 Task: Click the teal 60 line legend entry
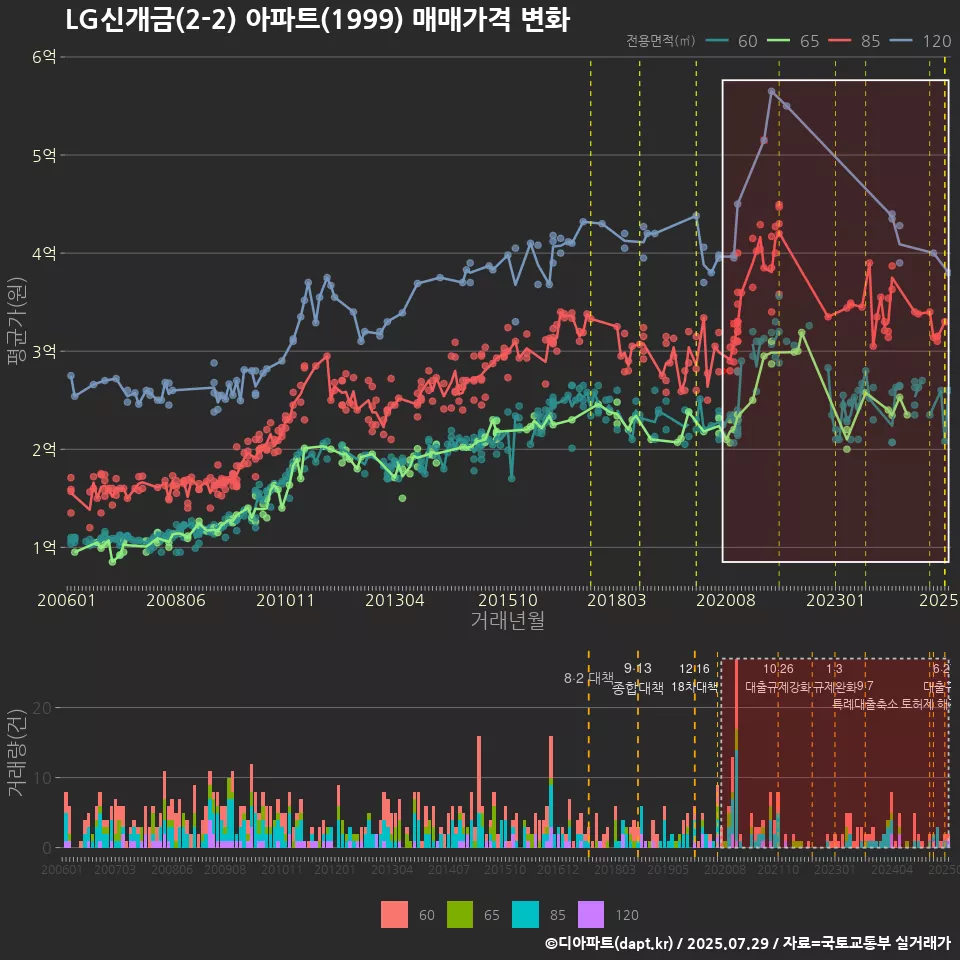coord(732,40)
